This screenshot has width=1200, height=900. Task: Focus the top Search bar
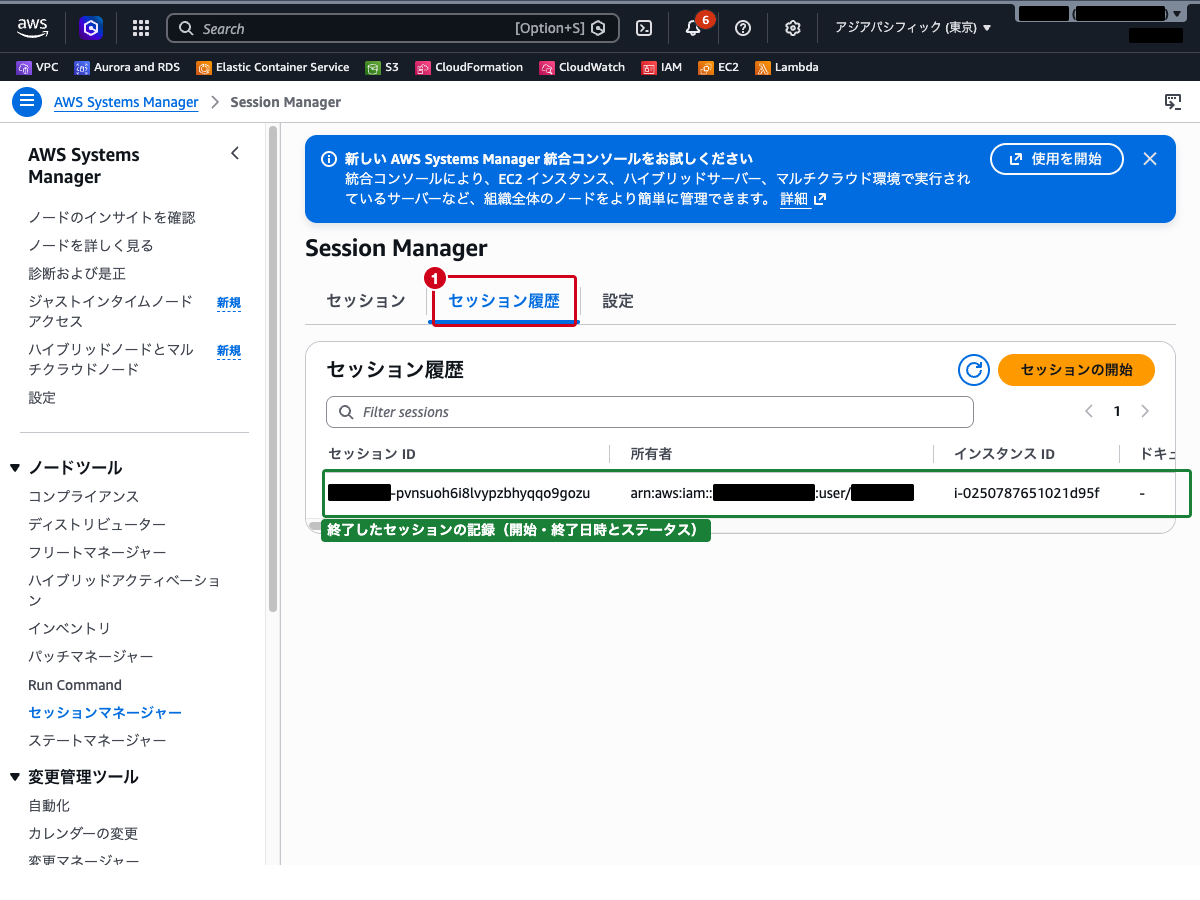[x=393, y=28]
